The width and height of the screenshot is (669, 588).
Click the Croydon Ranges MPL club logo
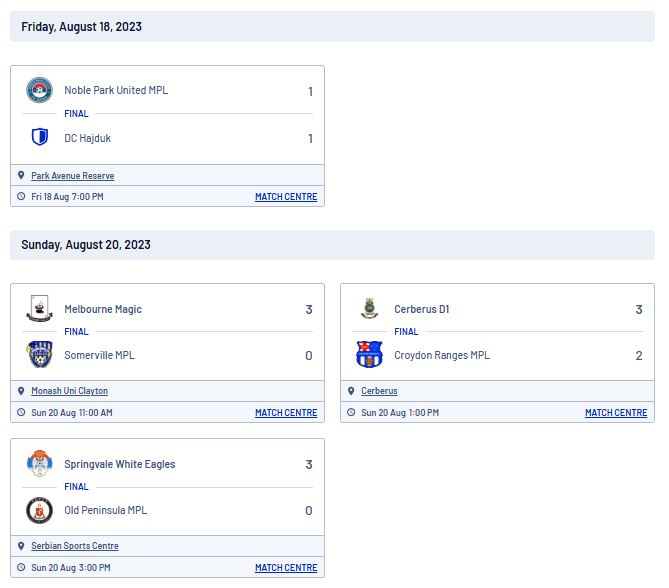(x=369, y=354)
